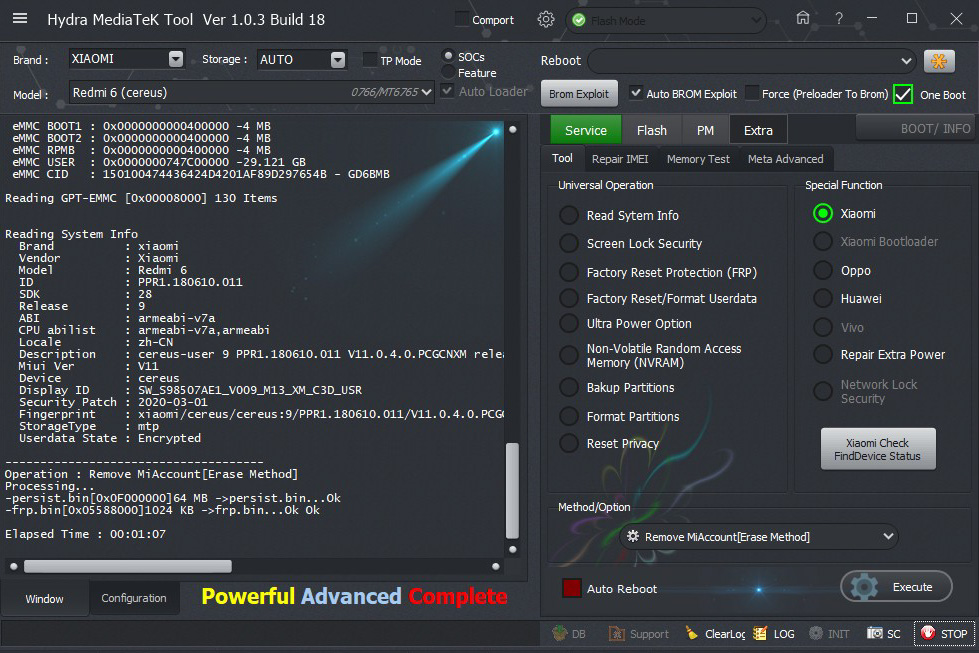
Task: Click the Execute button
Action: point(896,587)
